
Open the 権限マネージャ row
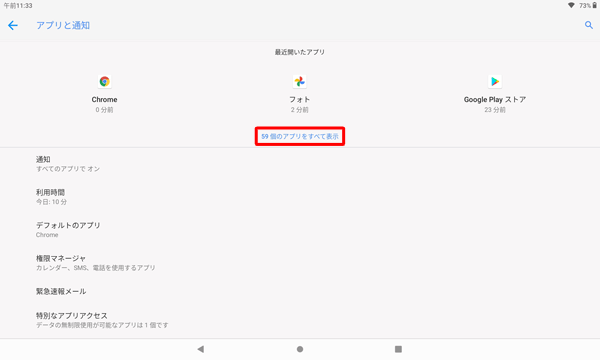[x=300, y=262]
